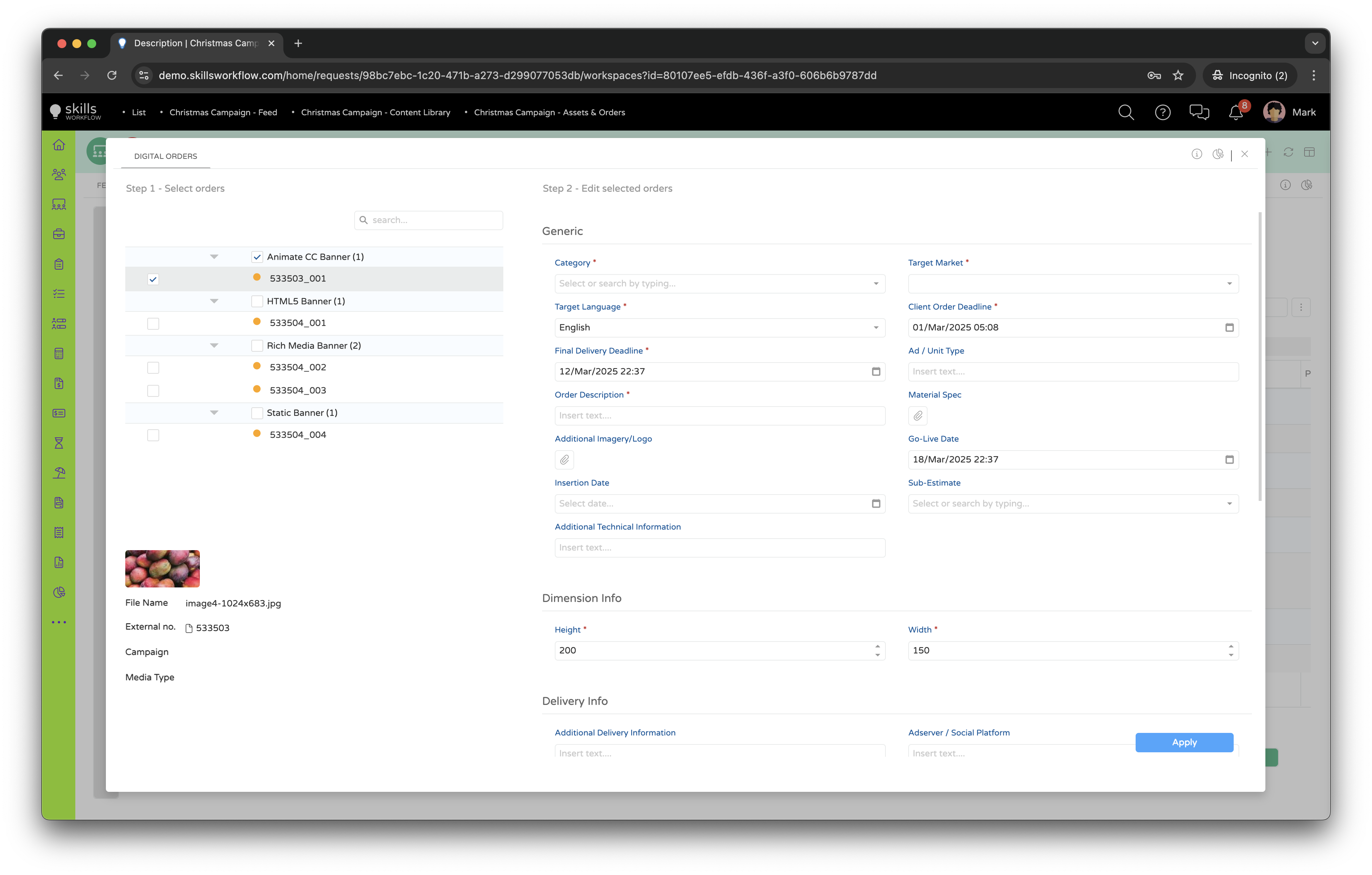
Task: Click the fruit image thumbnail
Action: 163,569
